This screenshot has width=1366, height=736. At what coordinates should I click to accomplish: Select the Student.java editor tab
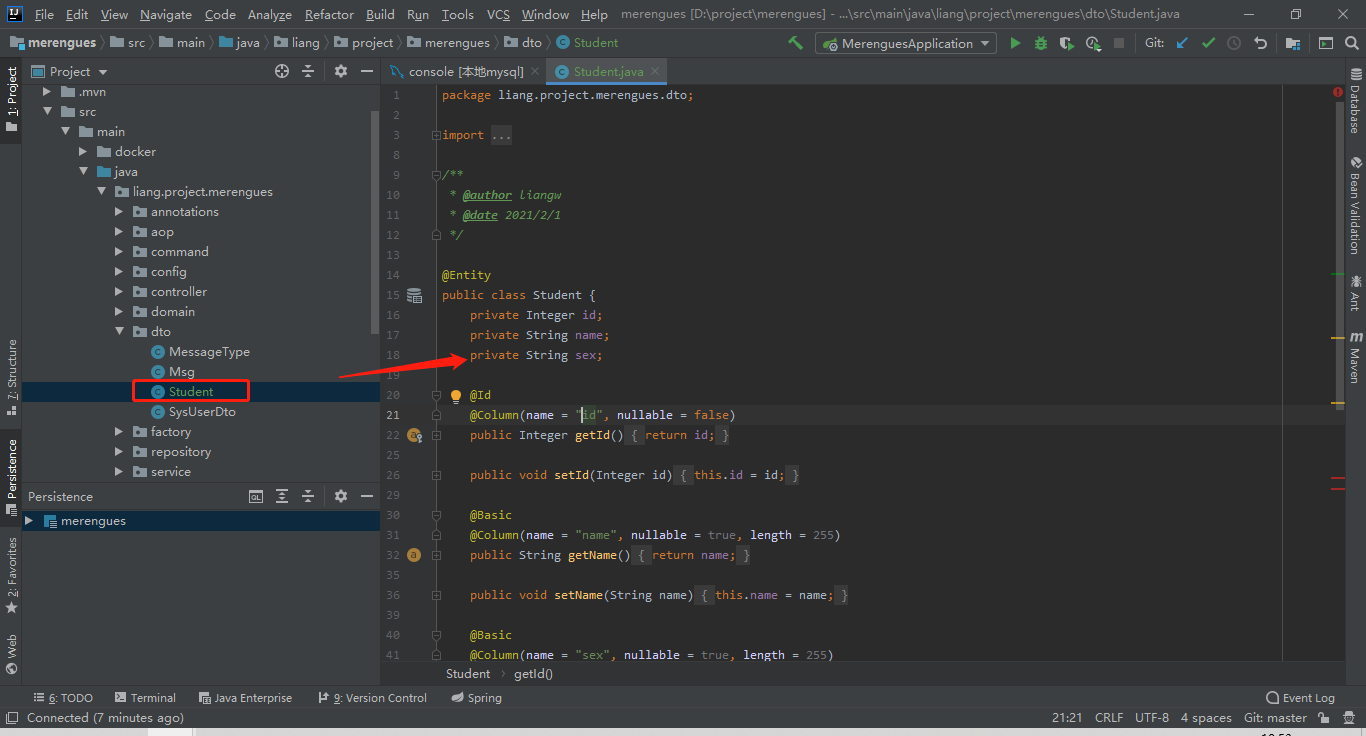pyautogui.click(x=607, y=71)
